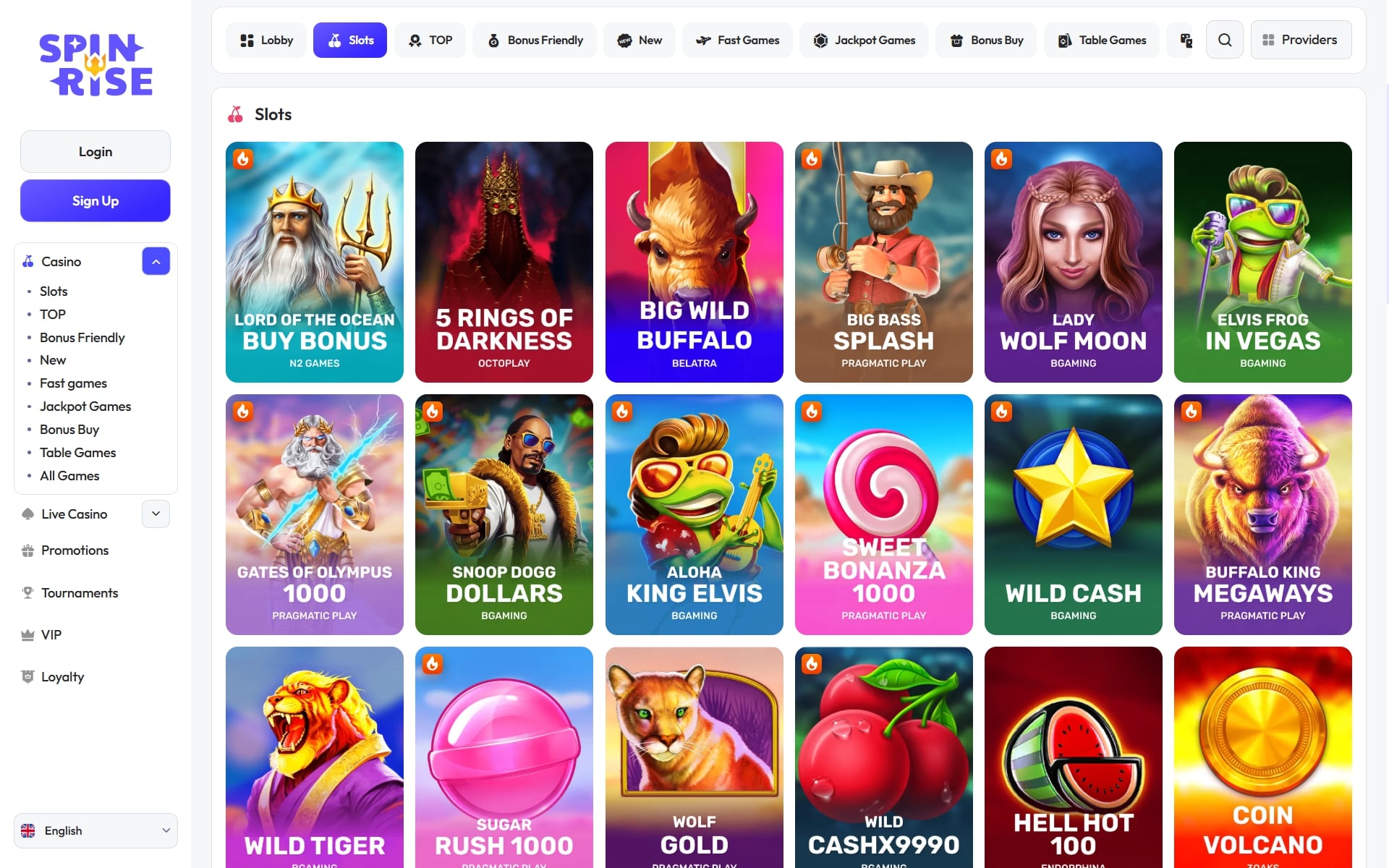Screen dimensions: 1389x868
Task: Click the partially hidden category icon after Table Games
Action: (1186, 41)
